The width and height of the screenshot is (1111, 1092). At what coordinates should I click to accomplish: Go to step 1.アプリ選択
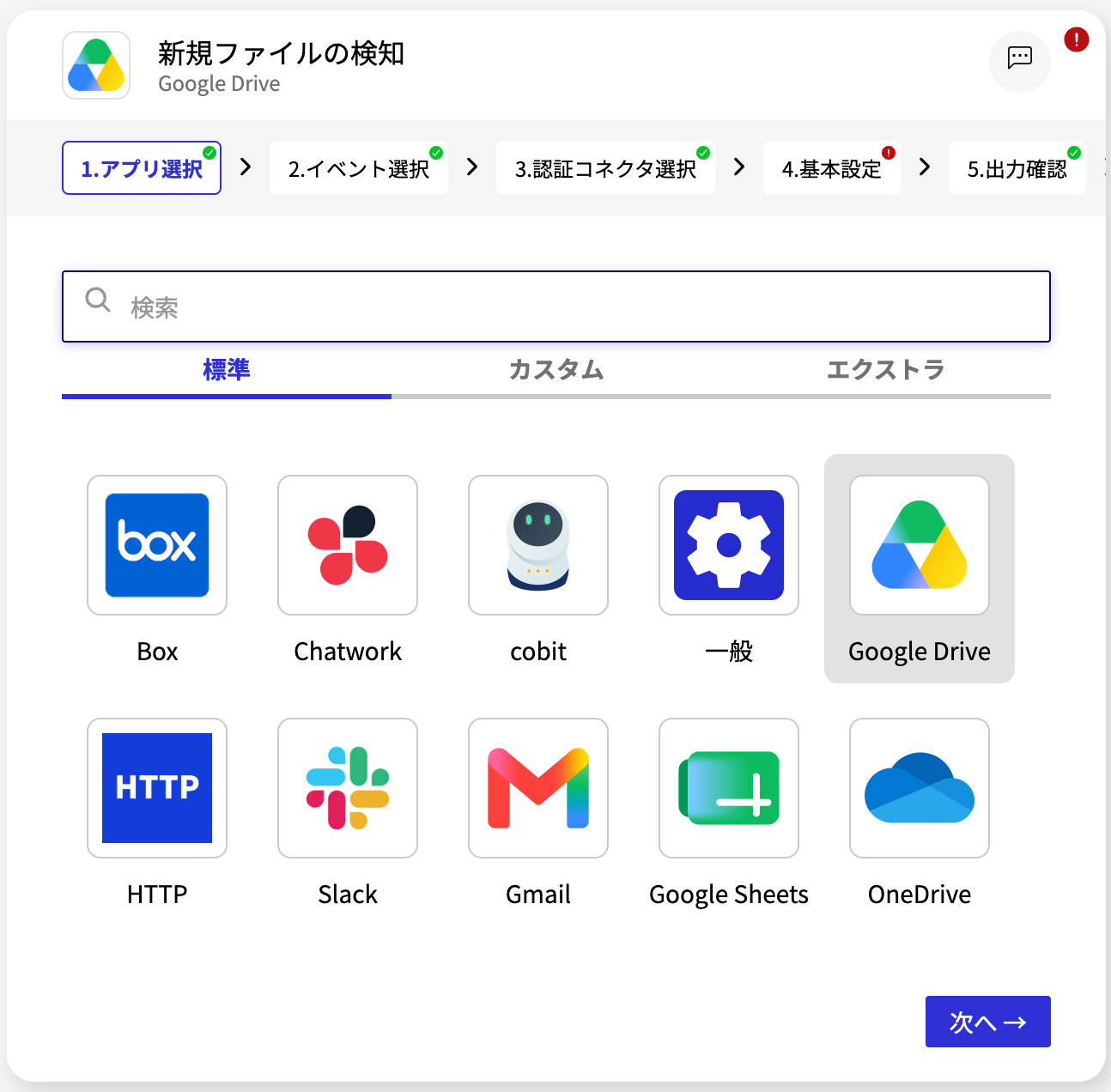(142, 168)
